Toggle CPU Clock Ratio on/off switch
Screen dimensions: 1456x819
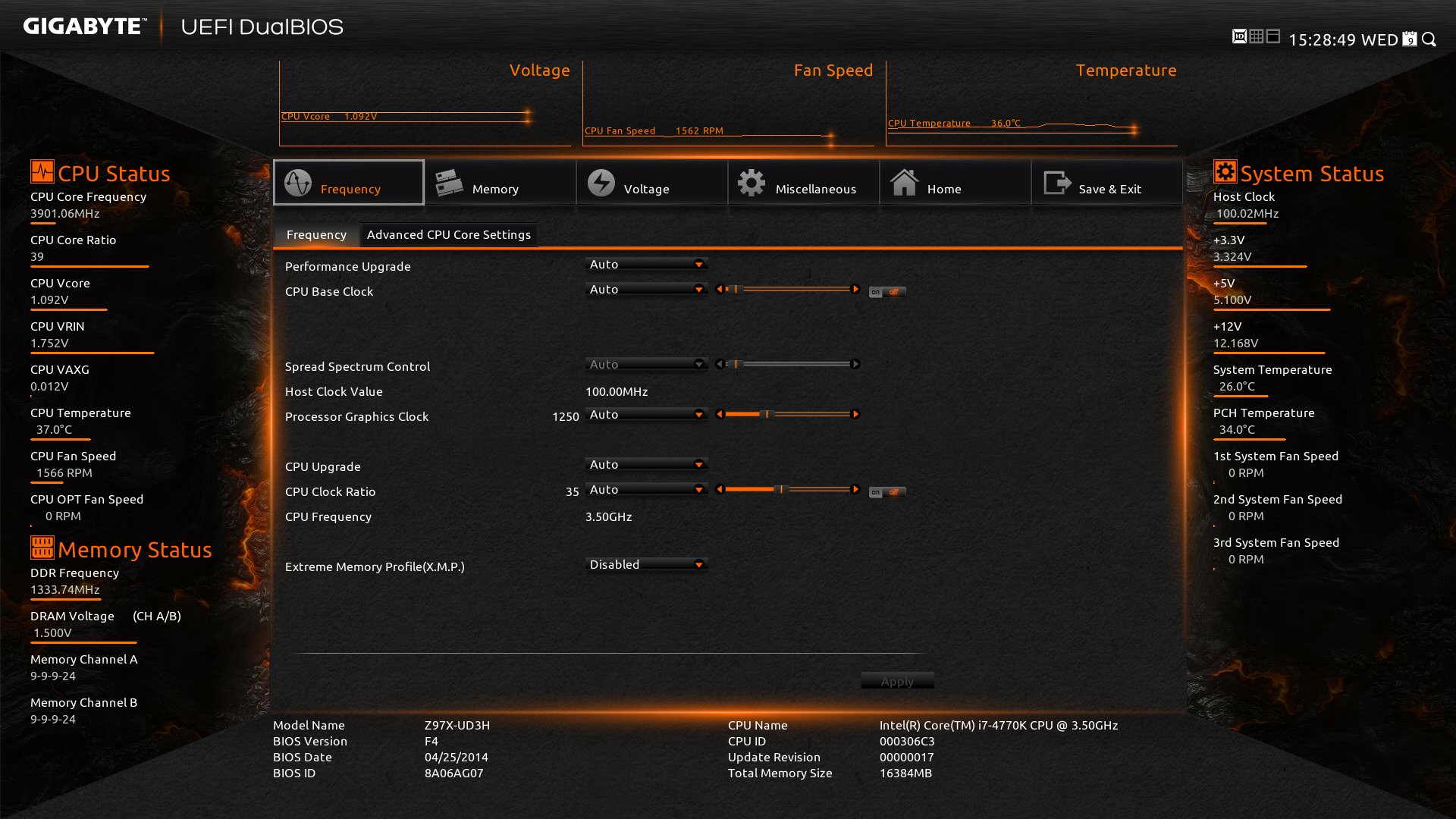click(x=886, y=492)
